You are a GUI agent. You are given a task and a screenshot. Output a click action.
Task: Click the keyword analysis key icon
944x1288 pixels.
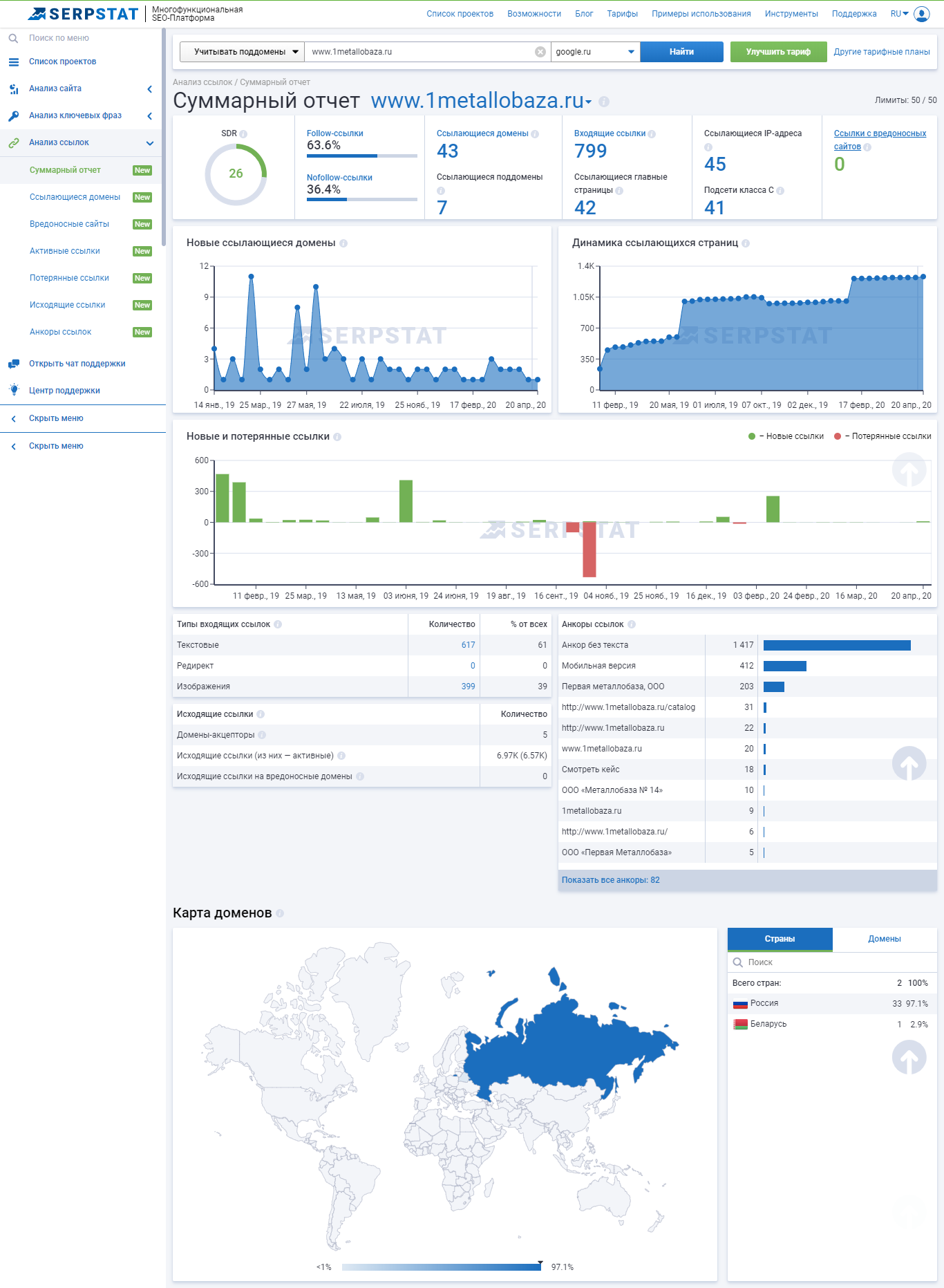14,115
